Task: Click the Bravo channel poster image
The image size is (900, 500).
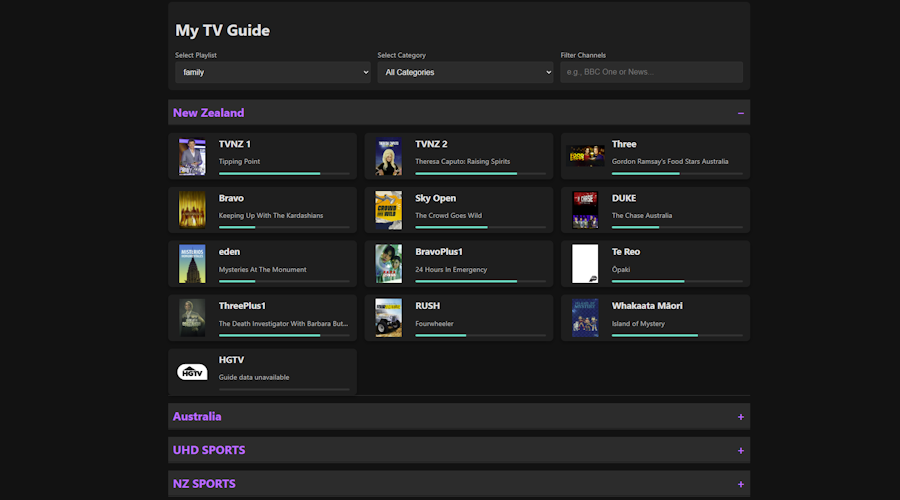Action: tap(192, 210)
